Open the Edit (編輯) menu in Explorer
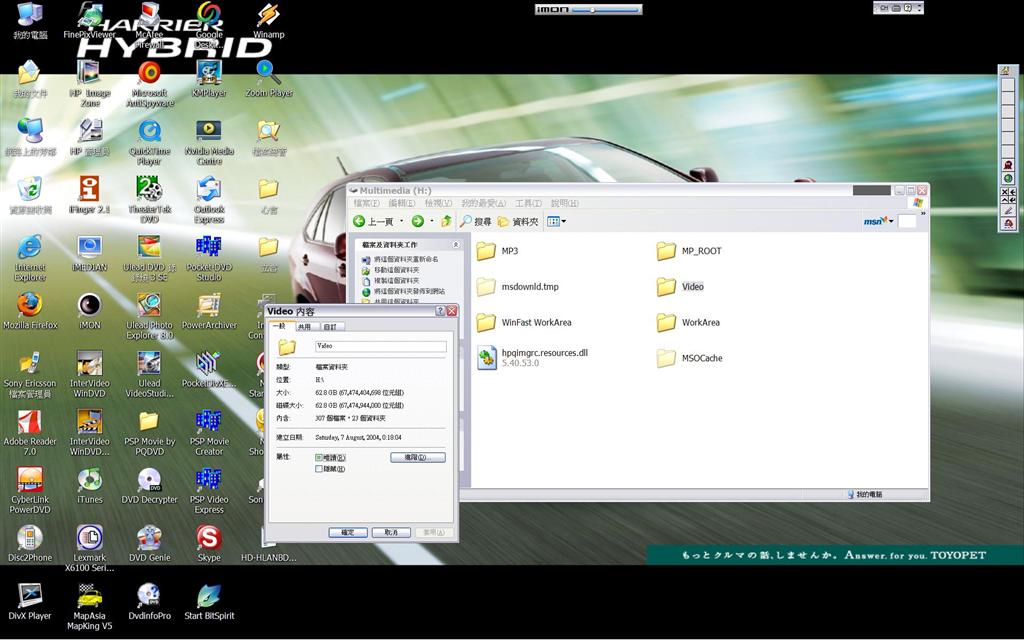Image resolution: width=1024 pixels, height=640 pixels. click(x=402, y=203)
